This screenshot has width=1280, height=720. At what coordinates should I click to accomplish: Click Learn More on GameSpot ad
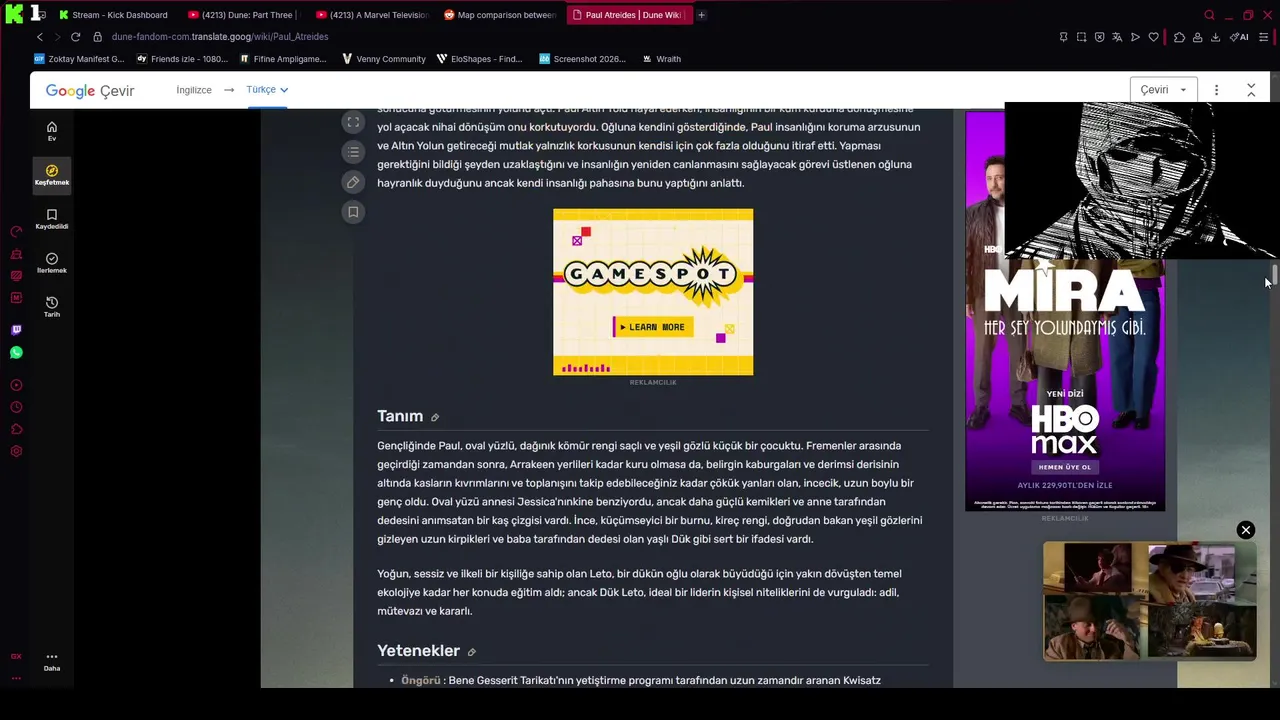pos(653,327)
